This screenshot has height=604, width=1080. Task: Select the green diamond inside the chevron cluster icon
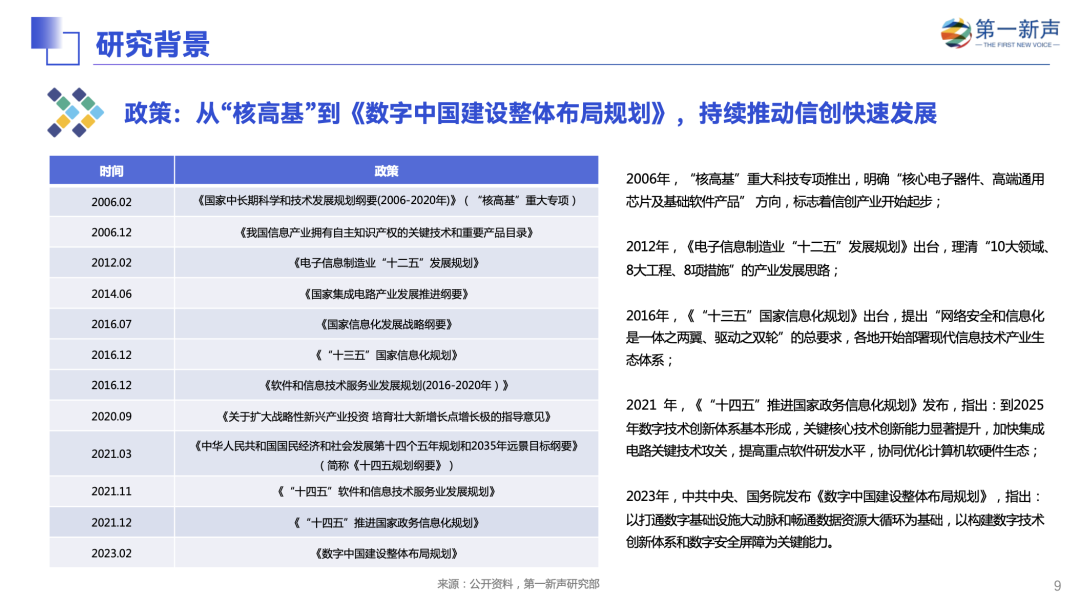pyautogui.click(x=63, y=103)
